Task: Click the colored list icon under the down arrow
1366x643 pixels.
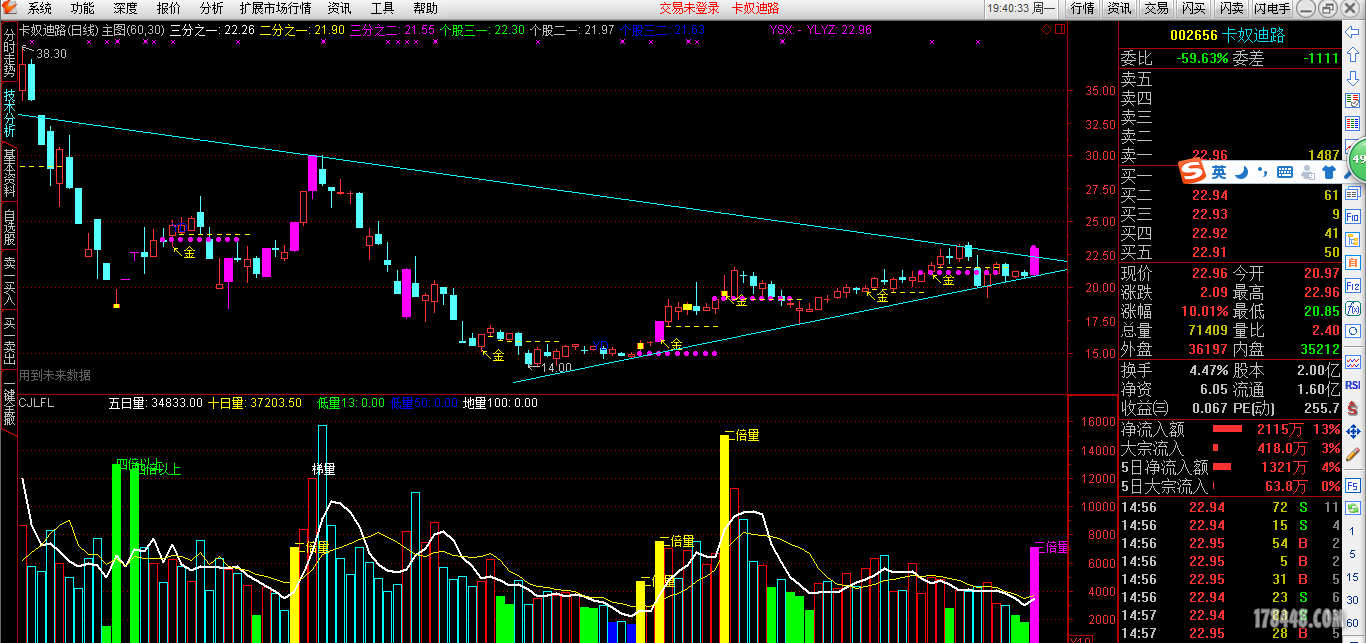Action: [1352, 100]
